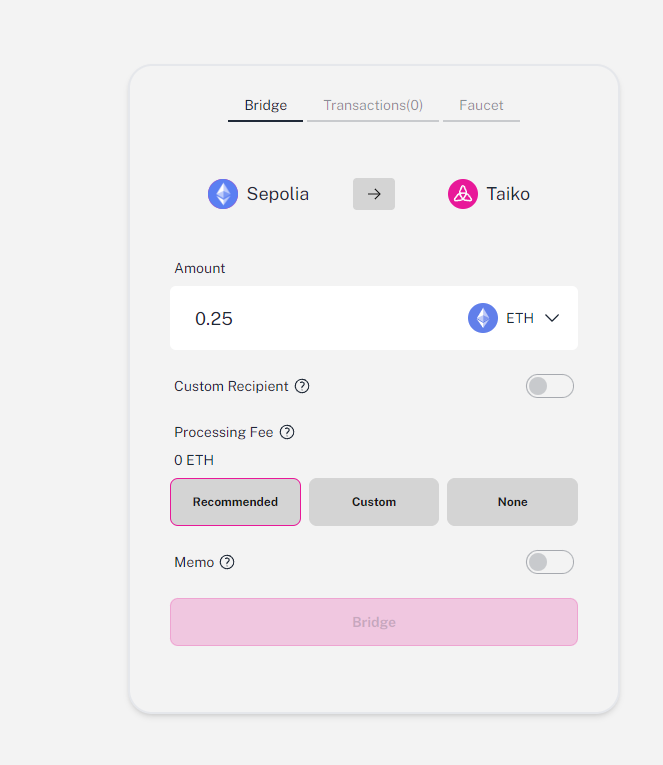Viewport: 663px width, 765px height.
Task: Open the Faucet tab
Action: pyautogui.click(x=481, y=105)
